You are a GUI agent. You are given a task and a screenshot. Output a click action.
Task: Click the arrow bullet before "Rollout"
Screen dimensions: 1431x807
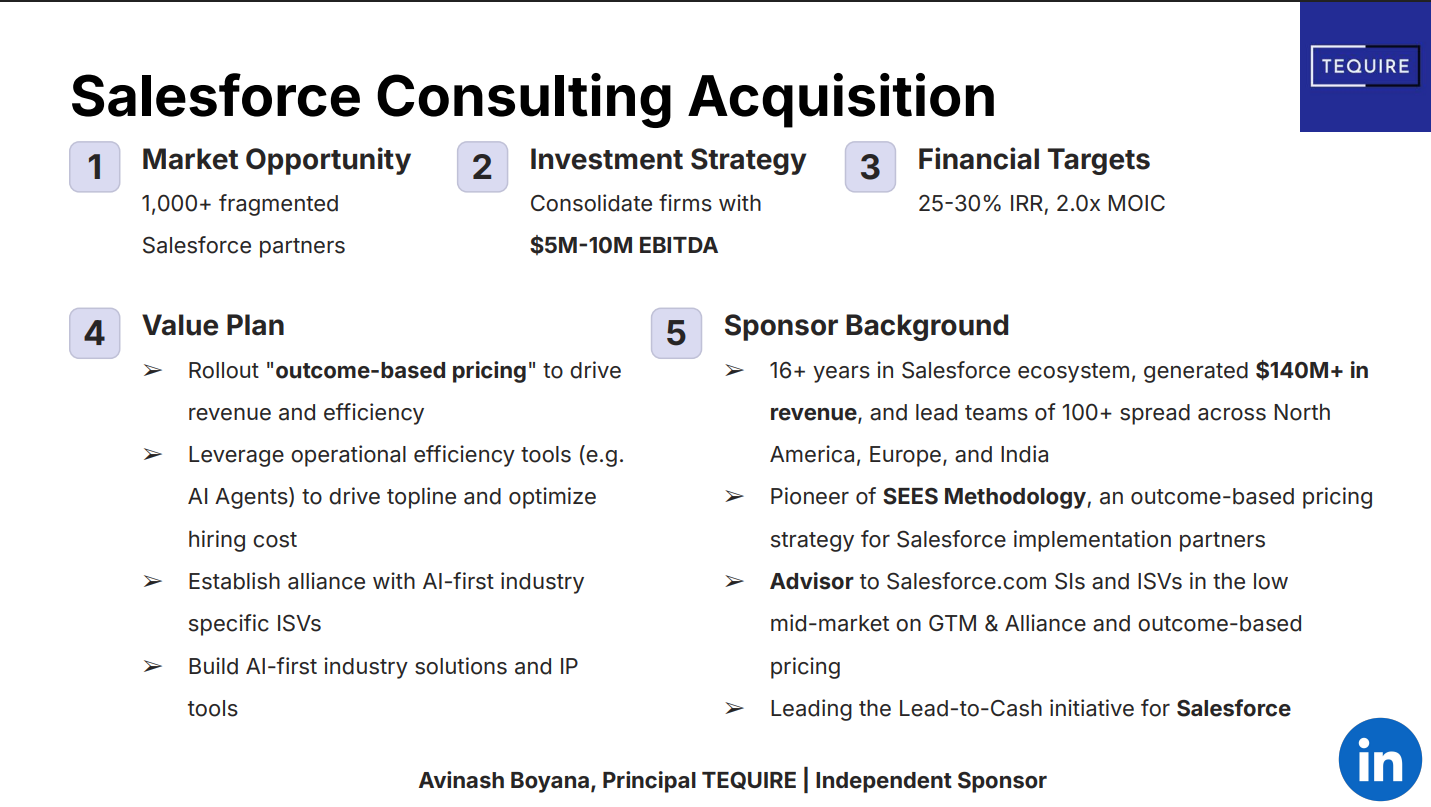(152, 371)
